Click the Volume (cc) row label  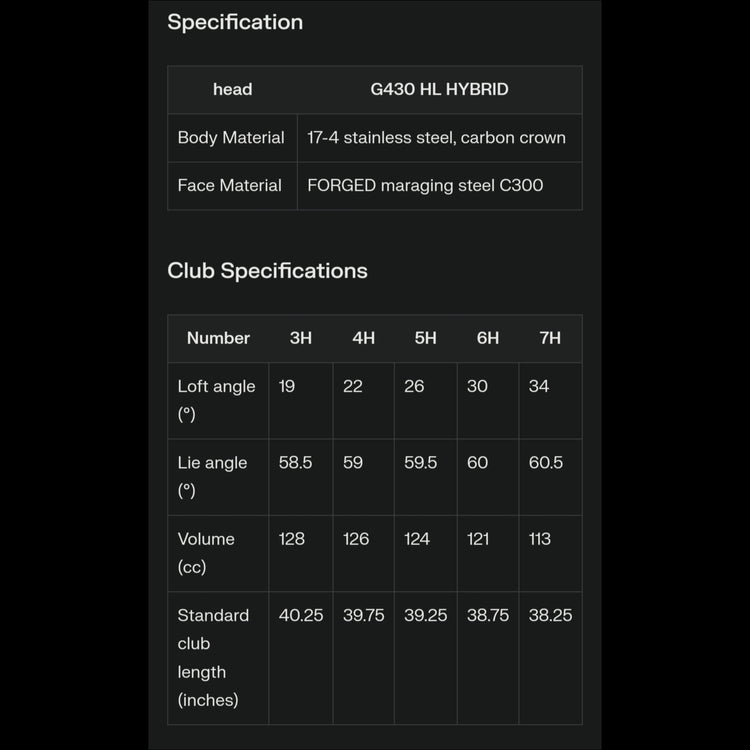pyautogui.click(x=206, y=552)
